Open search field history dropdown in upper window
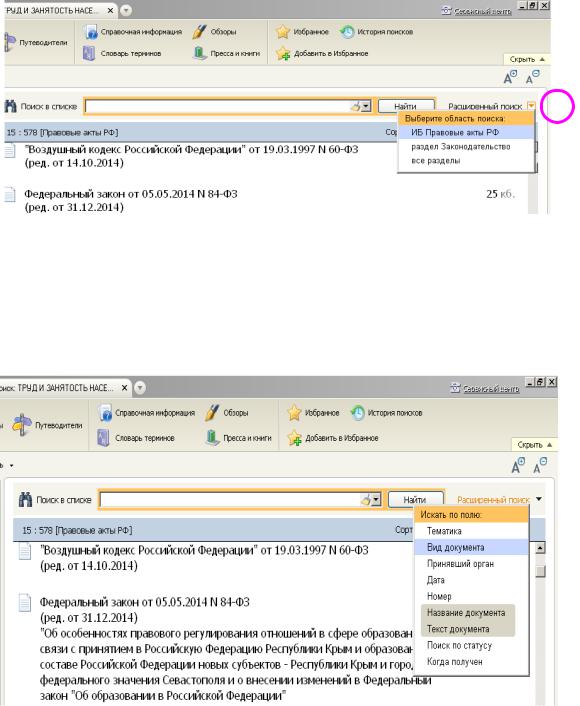The width and height of the screenshot is (580, 706). tap(366, 106)
